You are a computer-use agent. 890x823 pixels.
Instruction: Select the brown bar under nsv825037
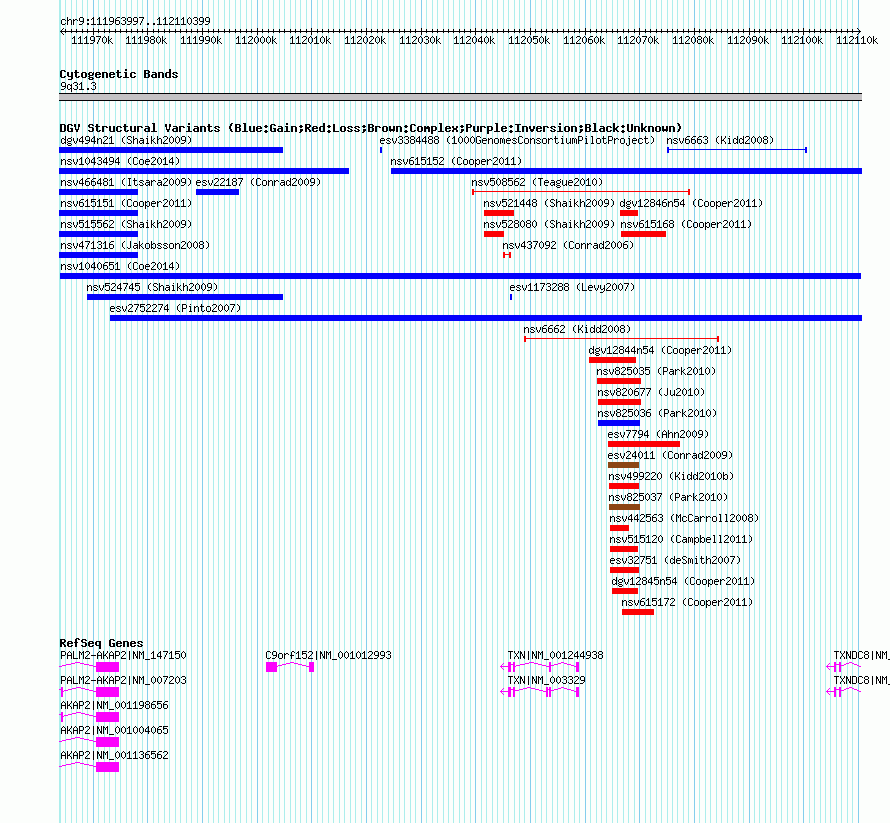pyautogui.click(x=624, y=507)
